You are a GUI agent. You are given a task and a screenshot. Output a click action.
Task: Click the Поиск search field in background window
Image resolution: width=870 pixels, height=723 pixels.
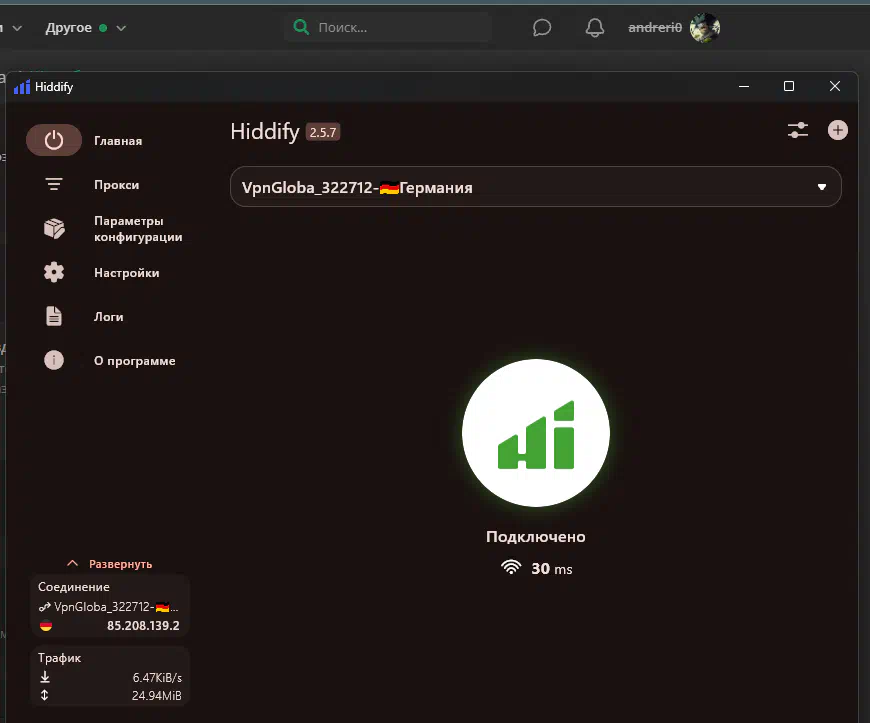(388, 27)
